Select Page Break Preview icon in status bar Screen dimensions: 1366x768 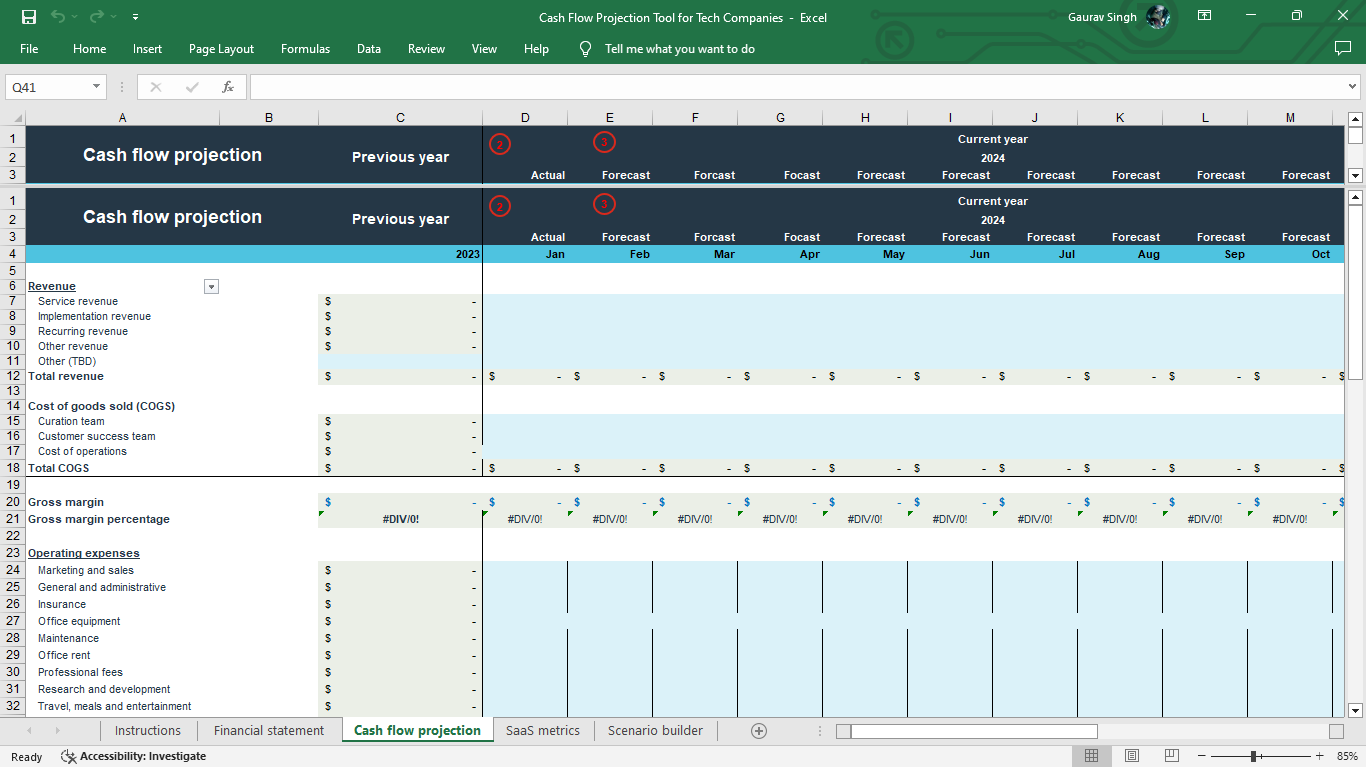(x=1170, y=756)
